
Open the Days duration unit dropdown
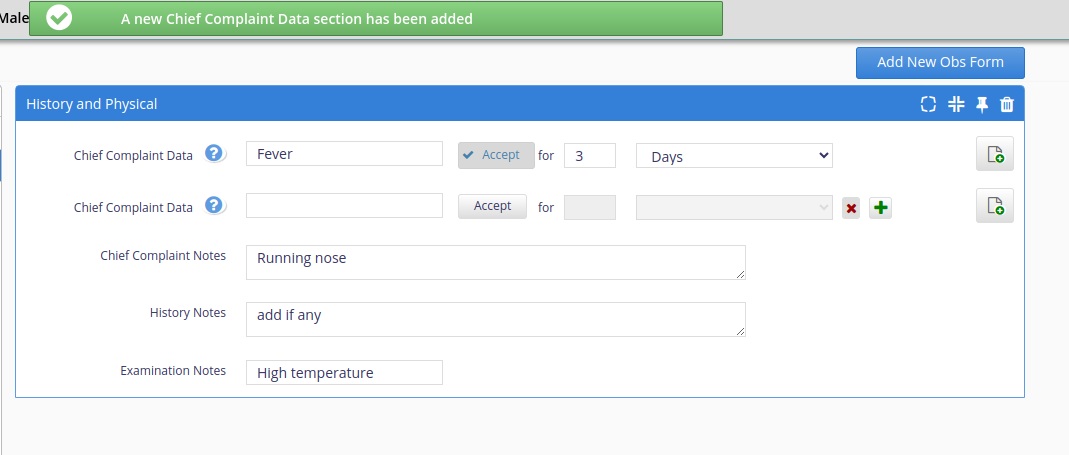click(x=734, y=156)
